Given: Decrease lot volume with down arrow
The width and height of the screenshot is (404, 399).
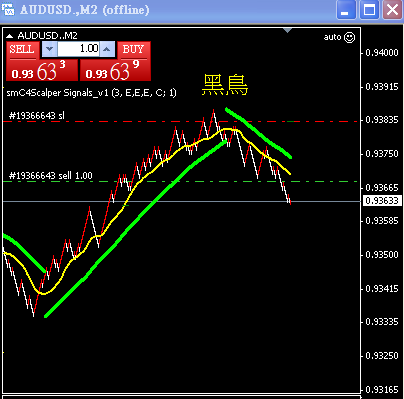Looking at the screenshot, I should point(50,49).
